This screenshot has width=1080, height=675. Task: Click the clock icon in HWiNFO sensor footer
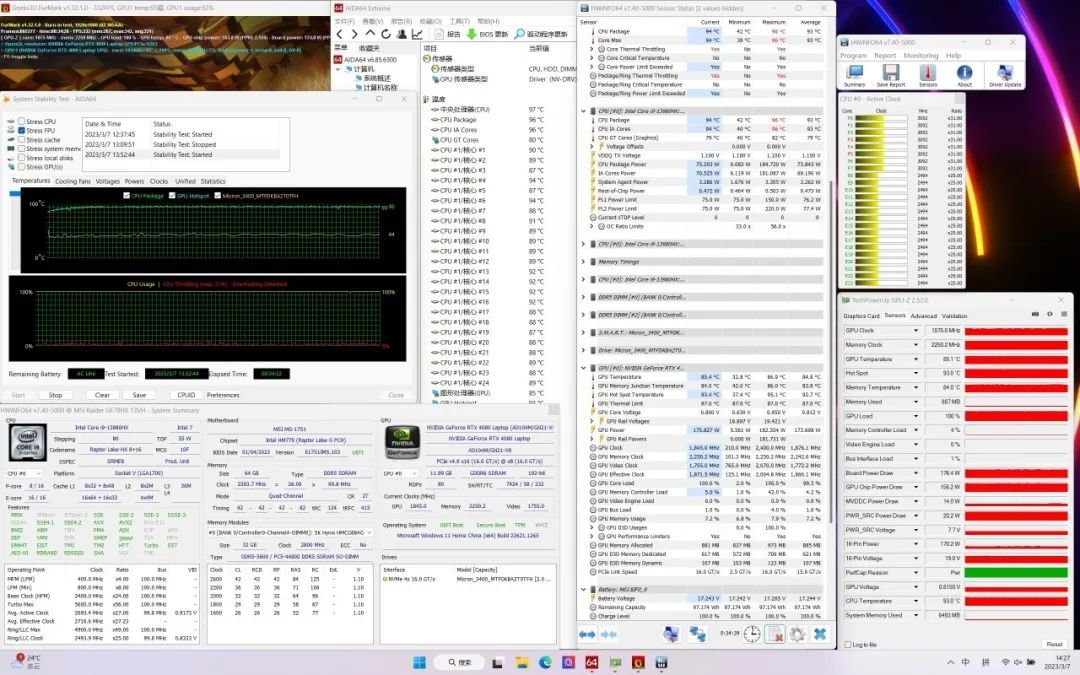click(751, 634)
